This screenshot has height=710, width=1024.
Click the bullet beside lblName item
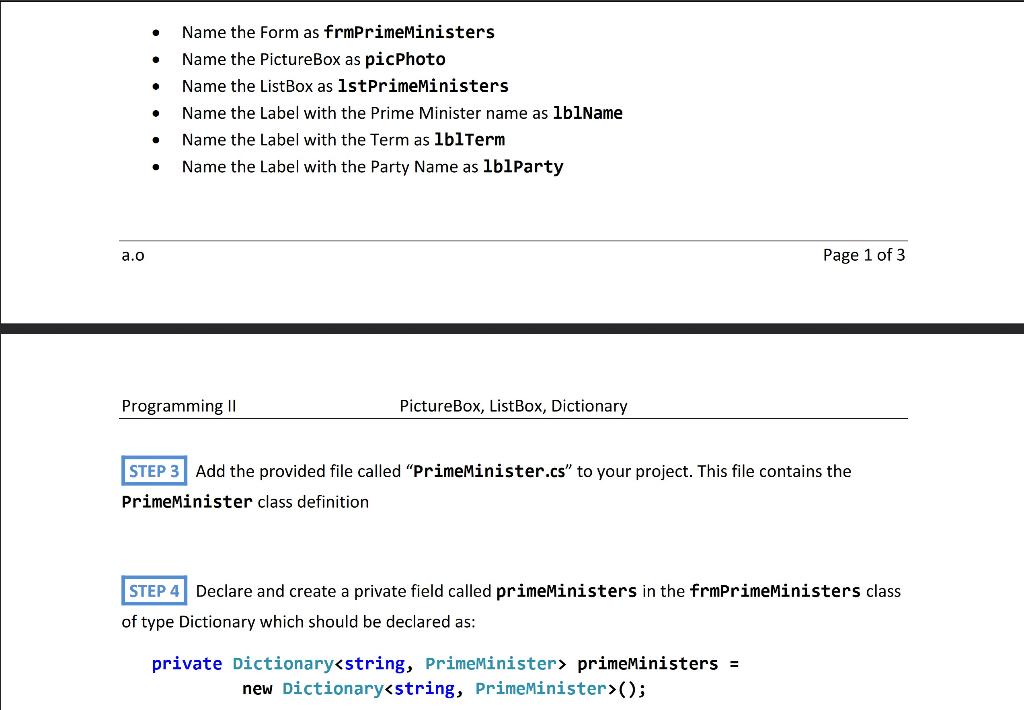pos(157,113)
